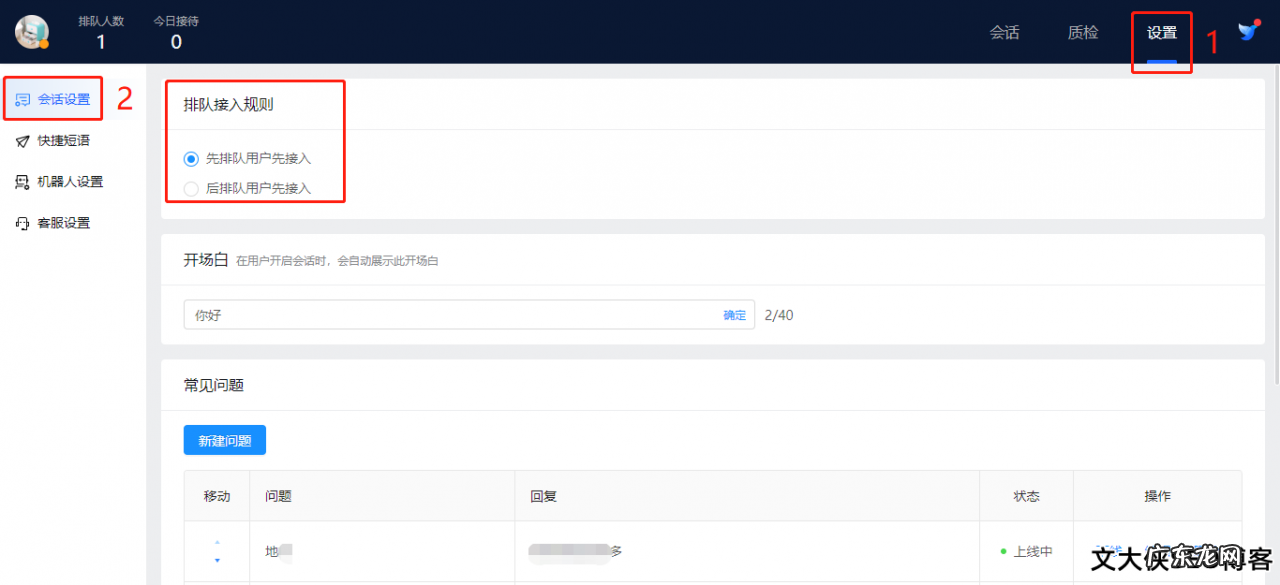
Task: Click the 机器人设置 robot icon
Action: coord(23,182)
